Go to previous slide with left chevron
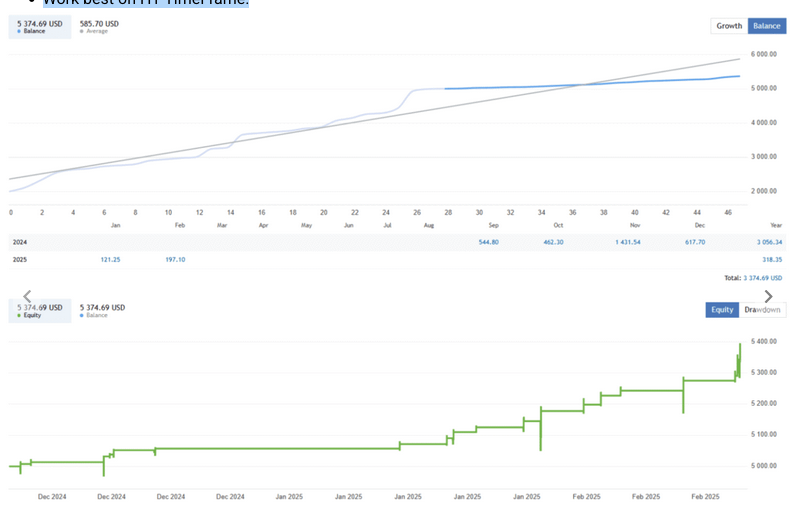This screenshot has height=524, width=798. tap(27, 296)
